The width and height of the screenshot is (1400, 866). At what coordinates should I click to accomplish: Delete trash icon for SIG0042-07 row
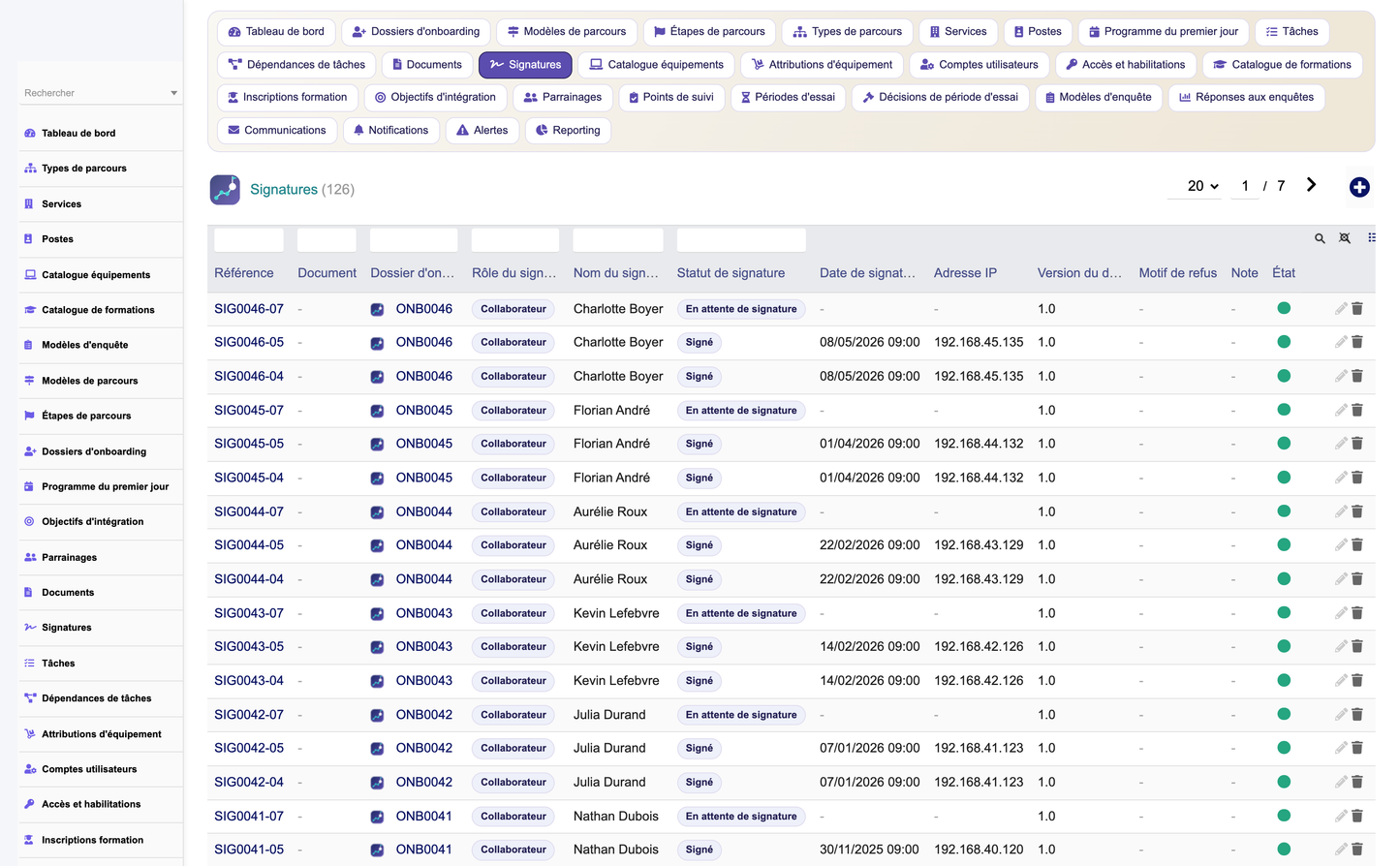[x=1357, y=714]
